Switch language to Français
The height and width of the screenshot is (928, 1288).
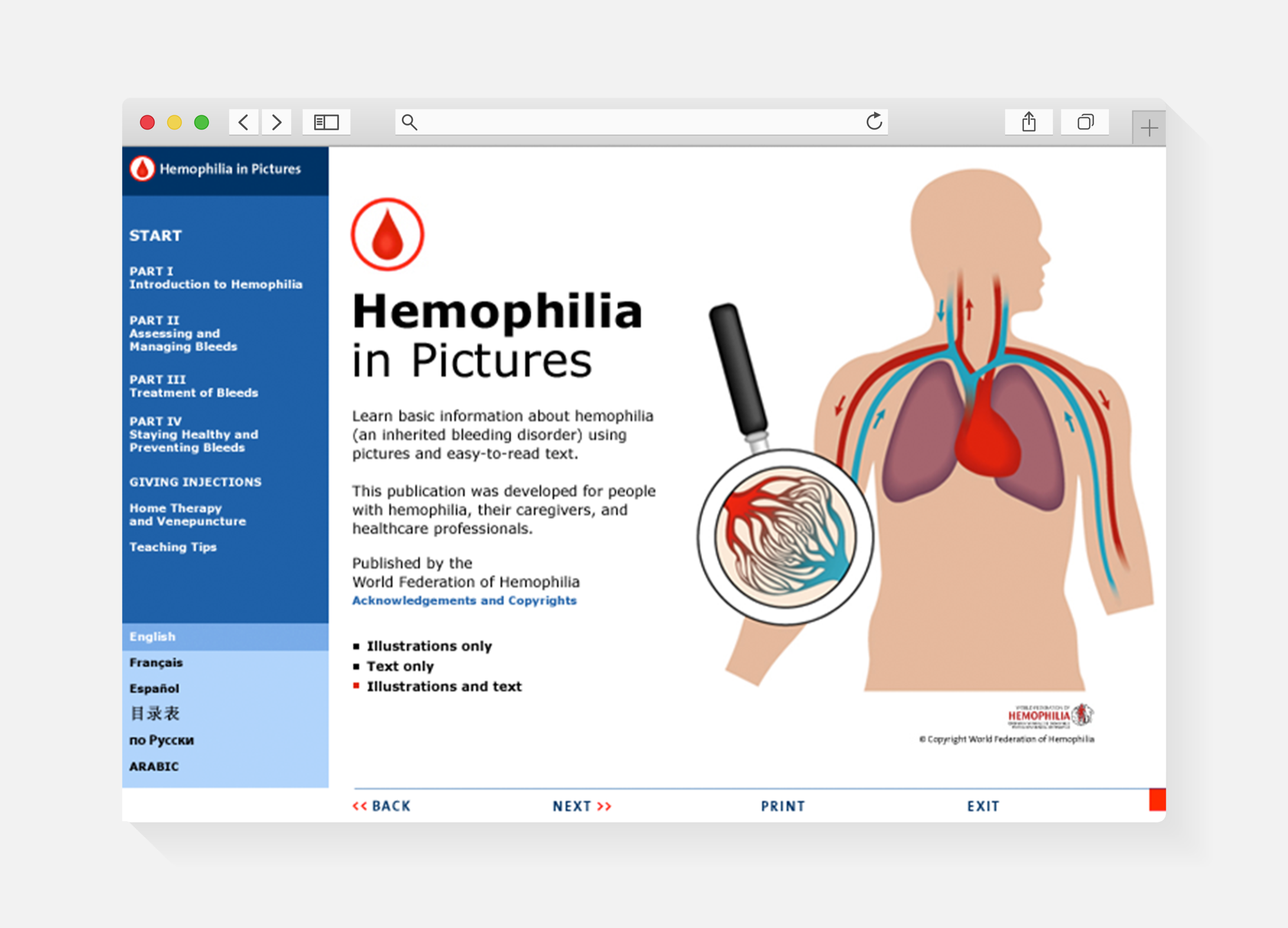(x=156, y=663)
